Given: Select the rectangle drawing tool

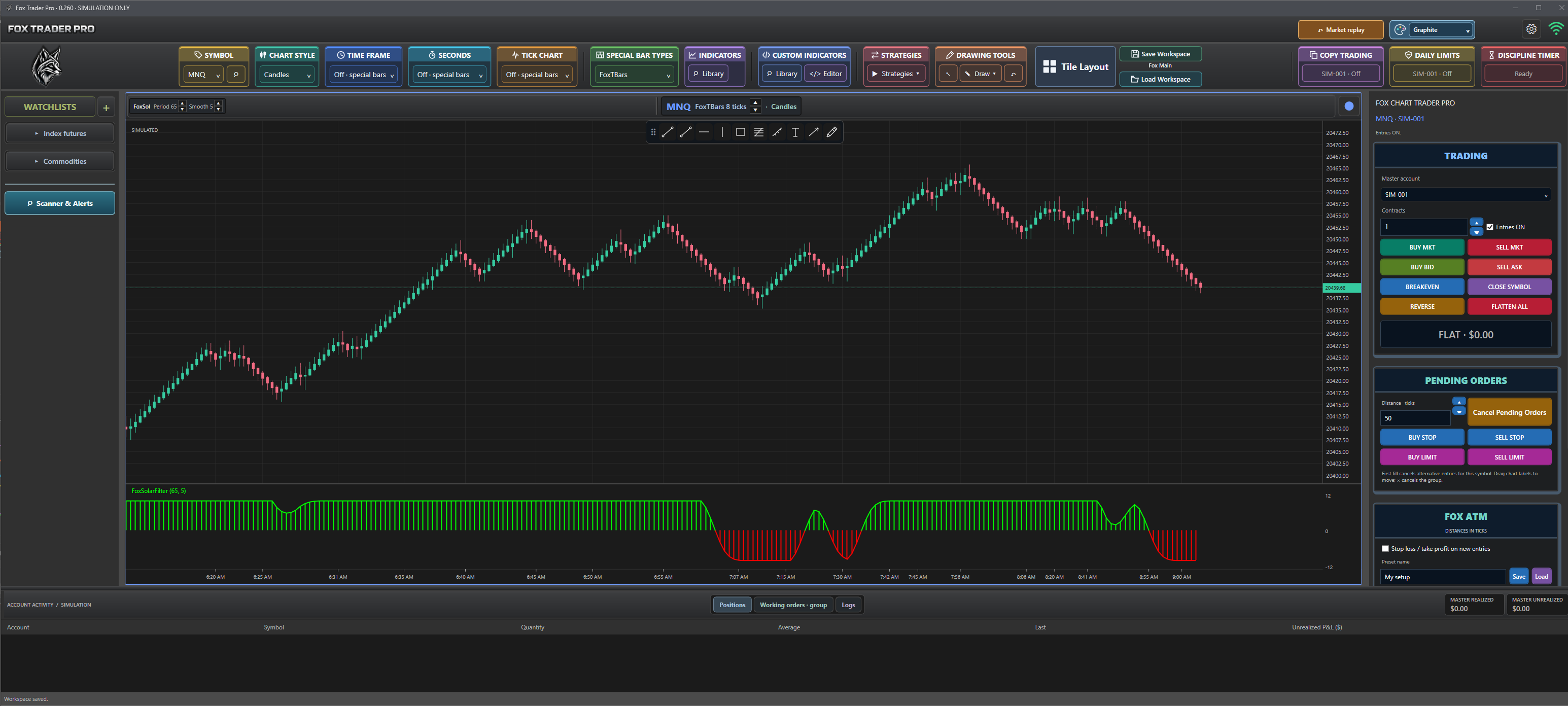Looking at the screenshot, I should 740,132.
